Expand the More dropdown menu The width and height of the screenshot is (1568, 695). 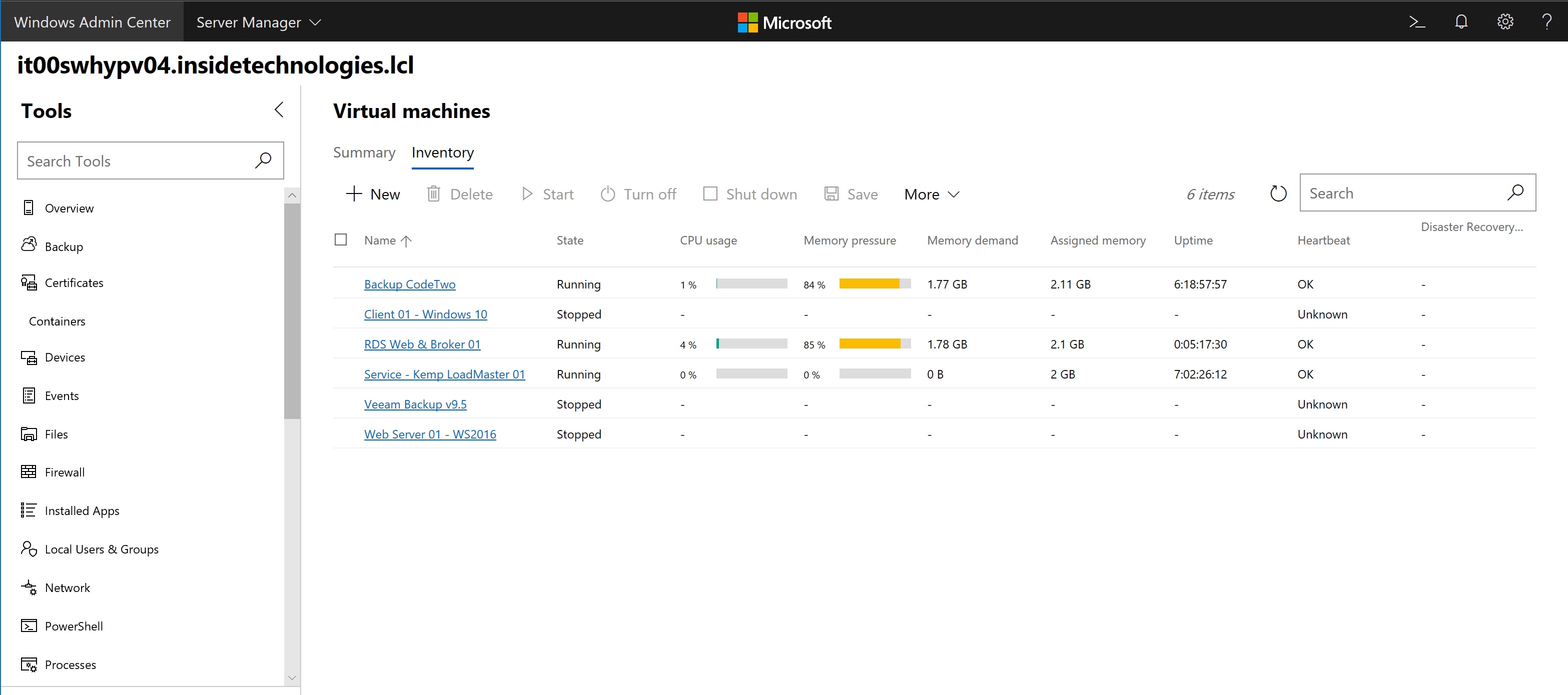932,194
